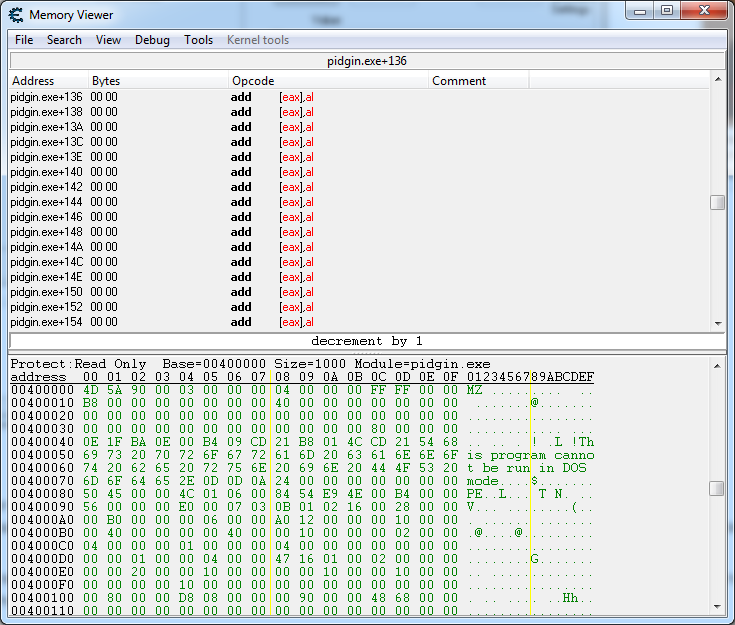The height and width of the screenshot is (625, 735).
Task: Click the Bytes column header
Action: coord(158,81)
